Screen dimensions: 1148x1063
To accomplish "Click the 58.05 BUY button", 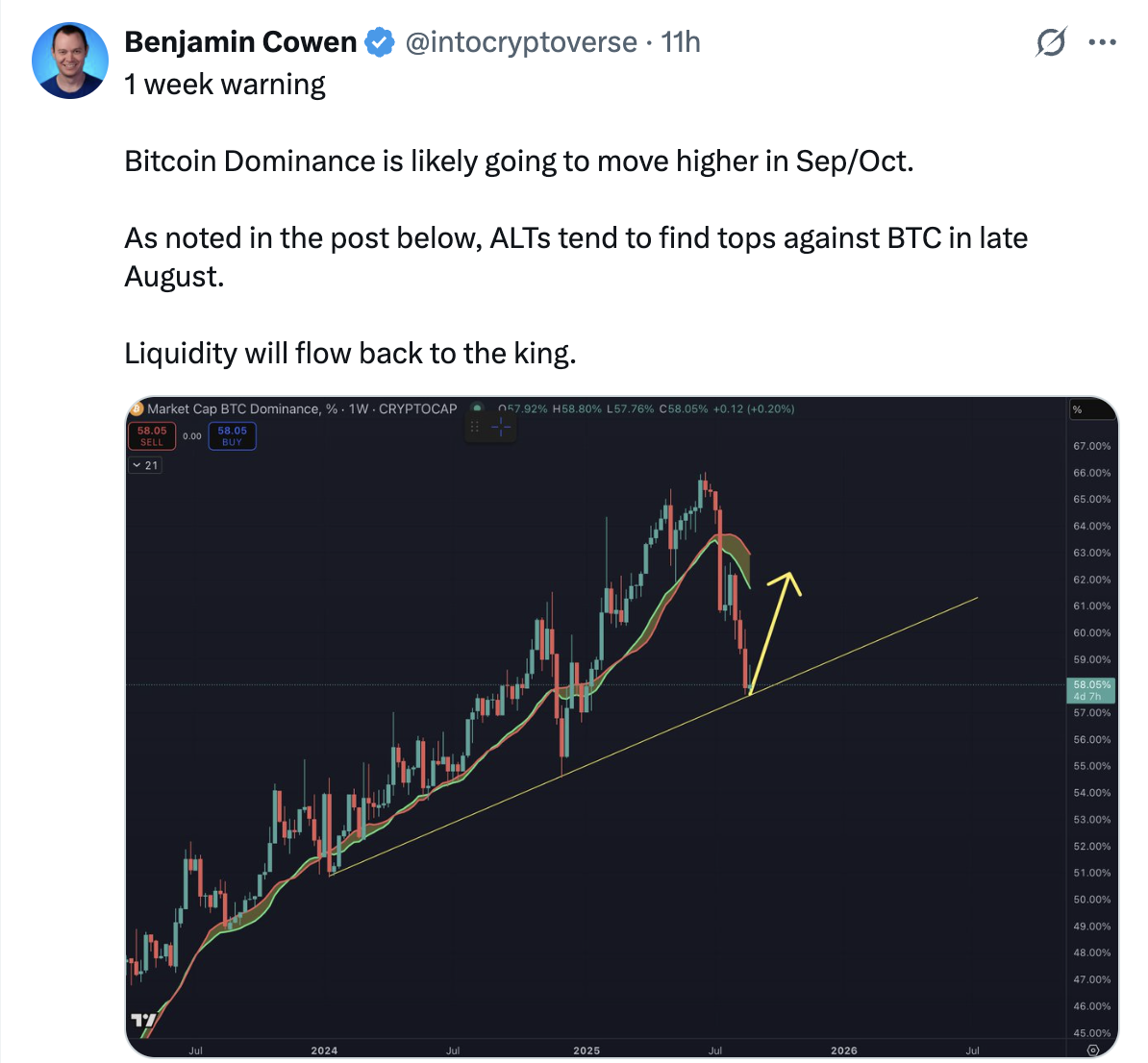I will pyautogui.click(x=232, y=436).
